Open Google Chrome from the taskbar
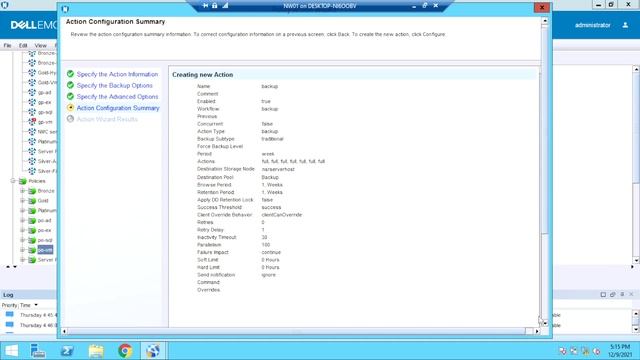The height and width of the screenshot is (360, 640). click(x=125, y=351)
